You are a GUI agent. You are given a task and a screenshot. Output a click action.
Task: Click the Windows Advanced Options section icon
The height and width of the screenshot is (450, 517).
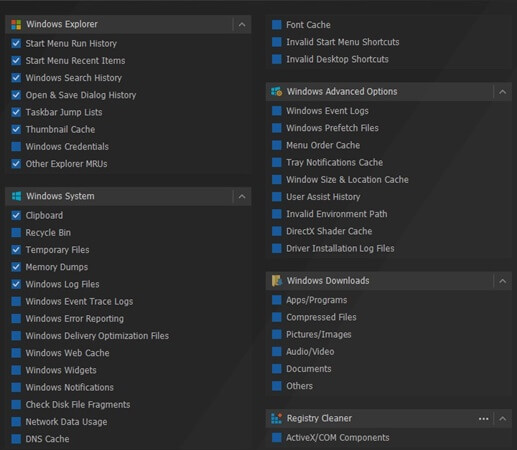[x=276, y=91]
